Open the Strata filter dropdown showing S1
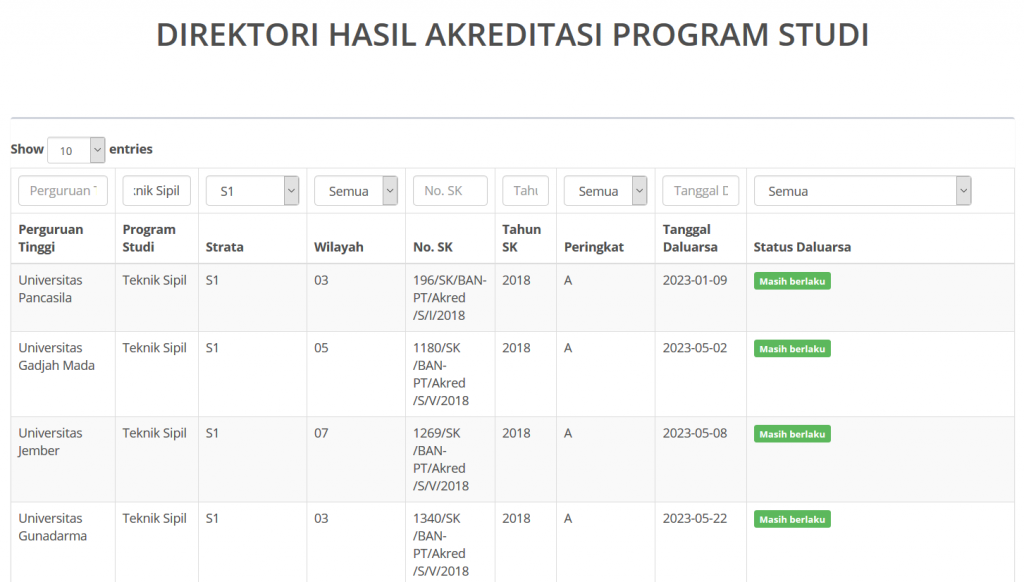1024x582 pixels. pyautogui.click(x=252, y=191)
